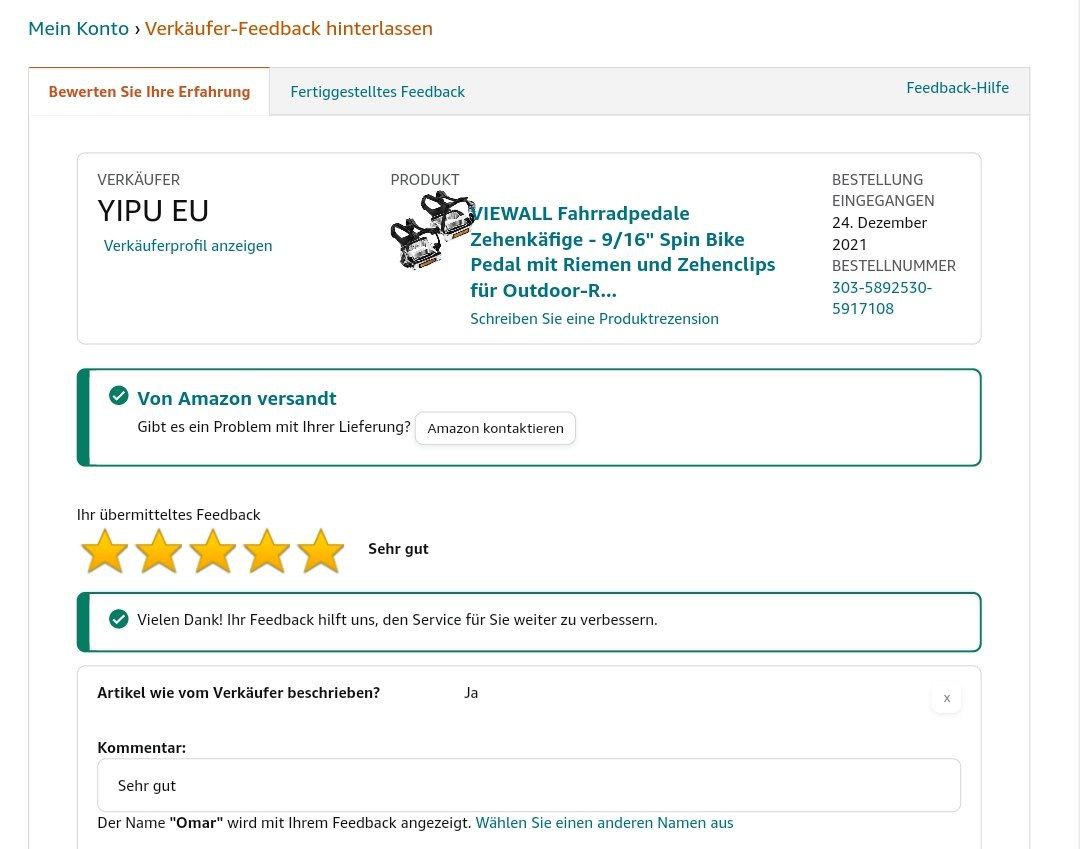Select the third rating star

(213, 551)
